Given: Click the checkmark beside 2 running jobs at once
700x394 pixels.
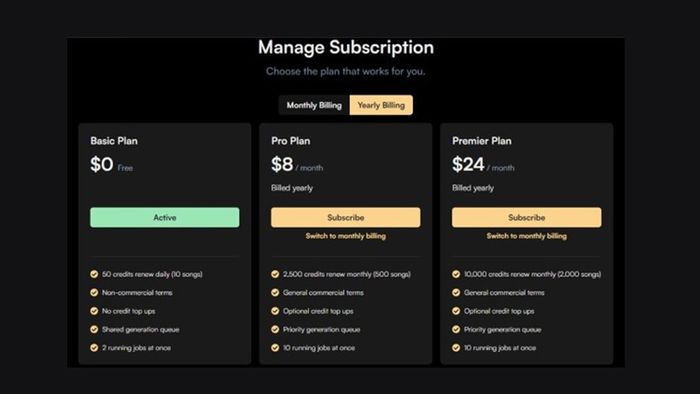Looking at the screenshot, I should coord(94,348).
